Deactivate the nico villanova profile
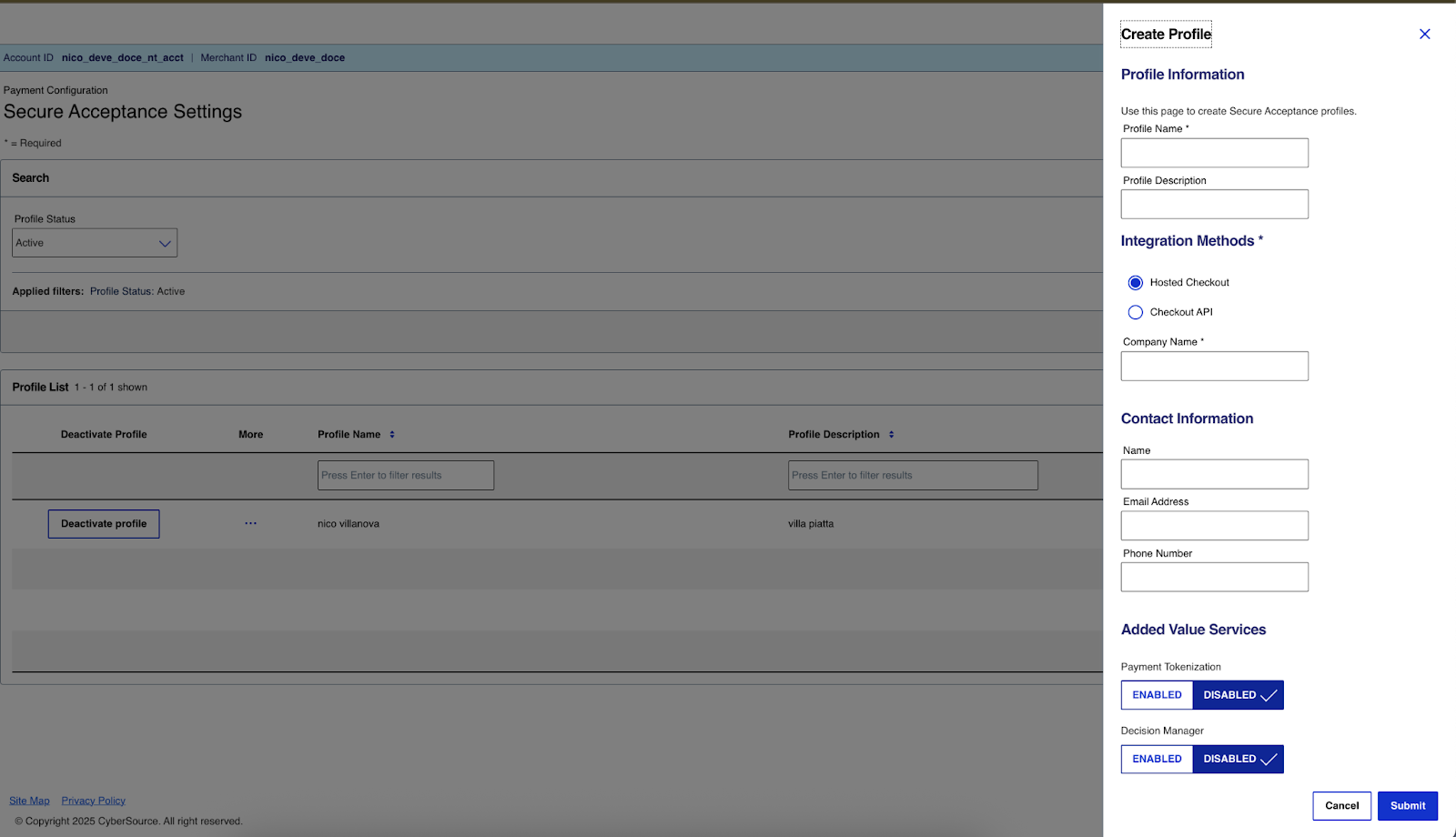Viewport: 1456px width, 837px height. point(103,523)
